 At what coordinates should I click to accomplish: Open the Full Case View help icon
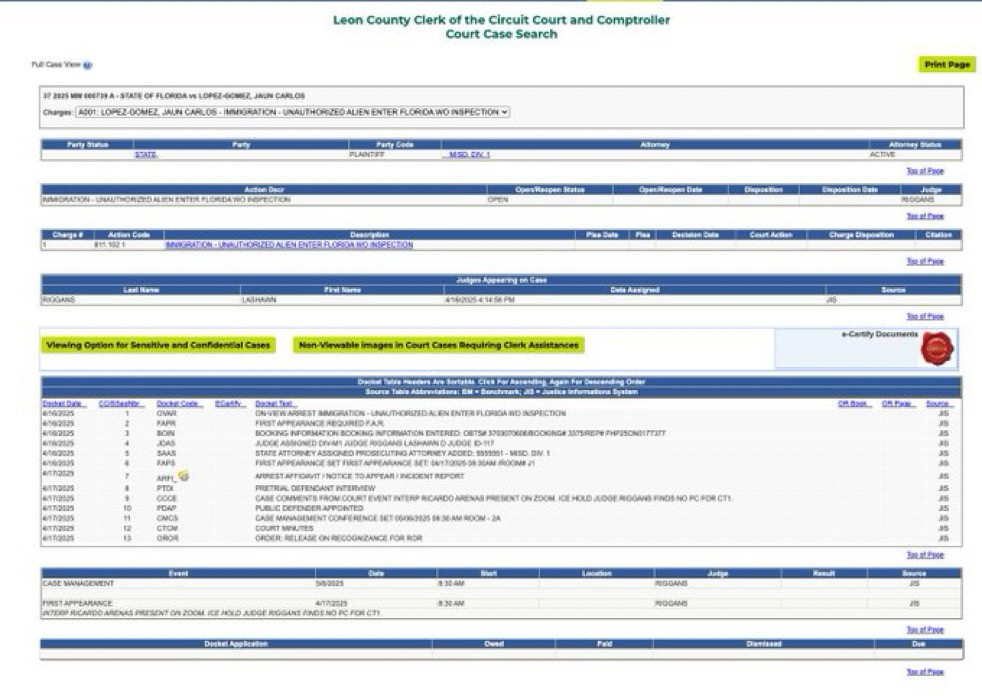pyautogui.click(x=88, y=65)
